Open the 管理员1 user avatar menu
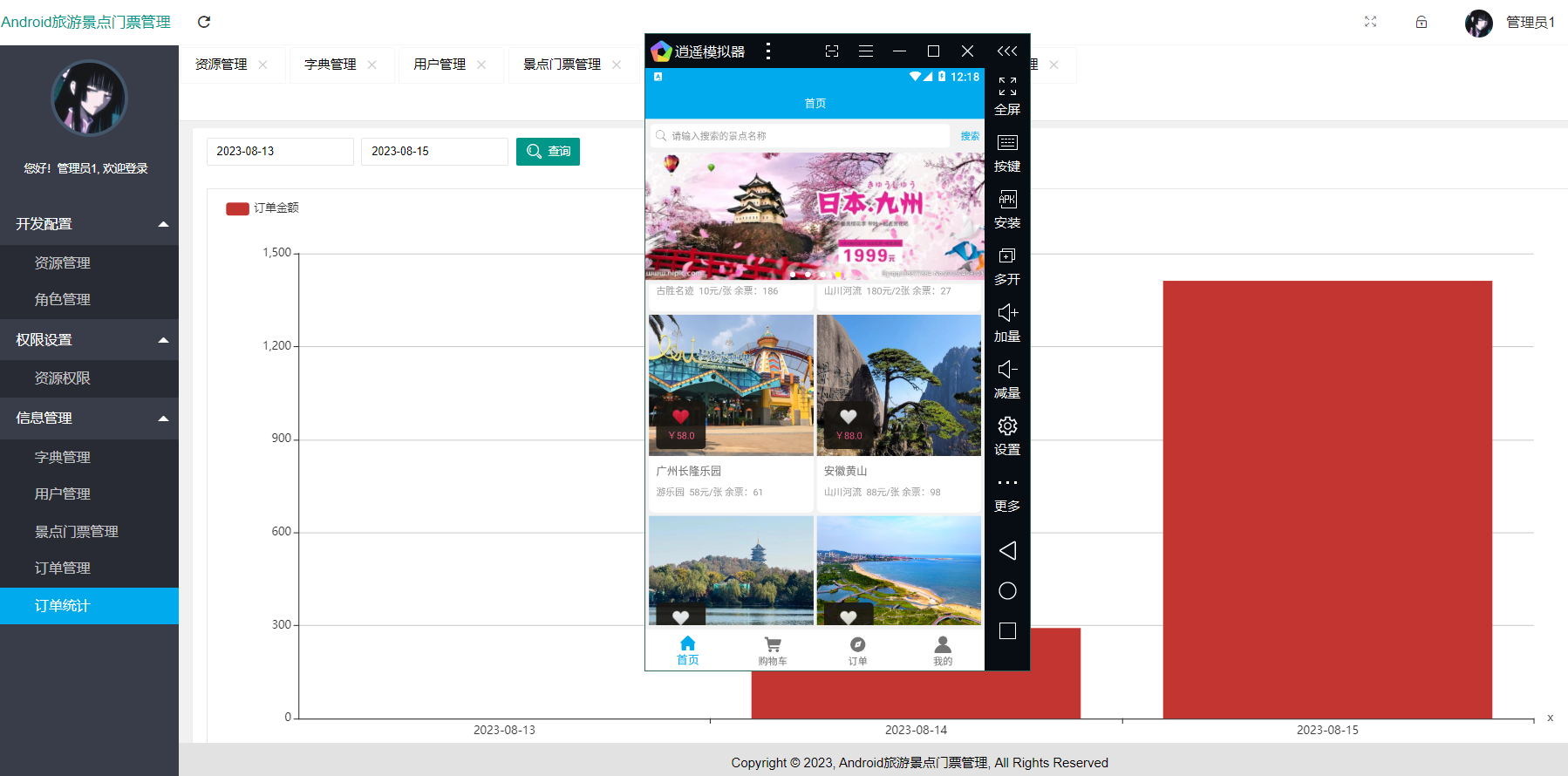Image resolution: width=1568 pixels, height=776 pixels. (x=1479, y=23)
